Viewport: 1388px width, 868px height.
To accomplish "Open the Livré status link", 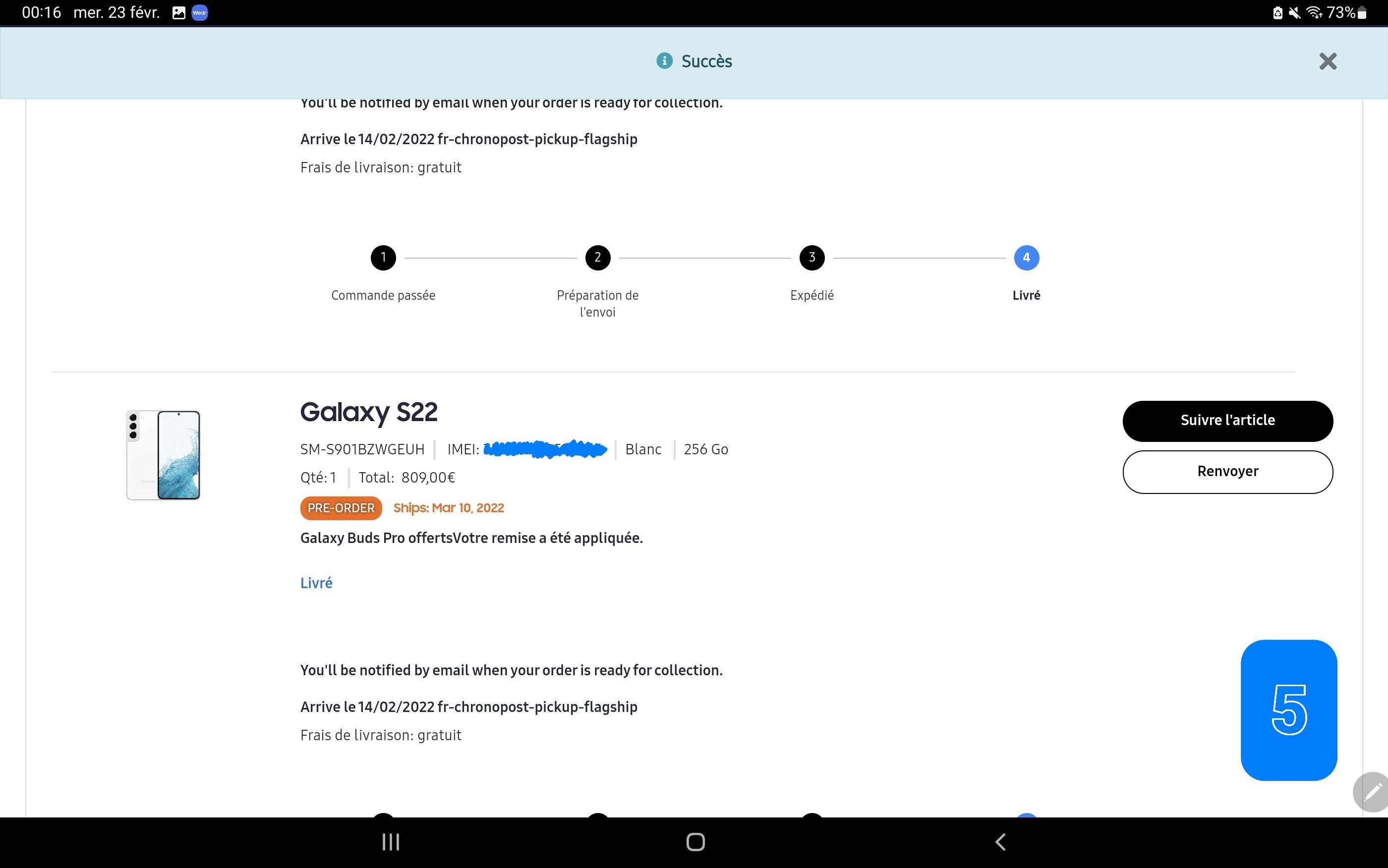I will tap(316, 582).
